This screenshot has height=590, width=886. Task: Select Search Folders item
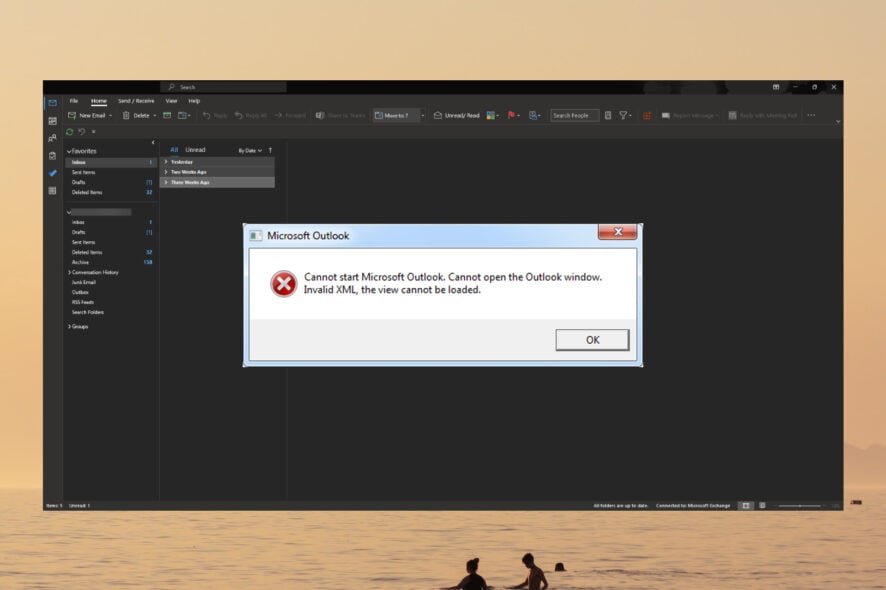(x=111, y=312)
